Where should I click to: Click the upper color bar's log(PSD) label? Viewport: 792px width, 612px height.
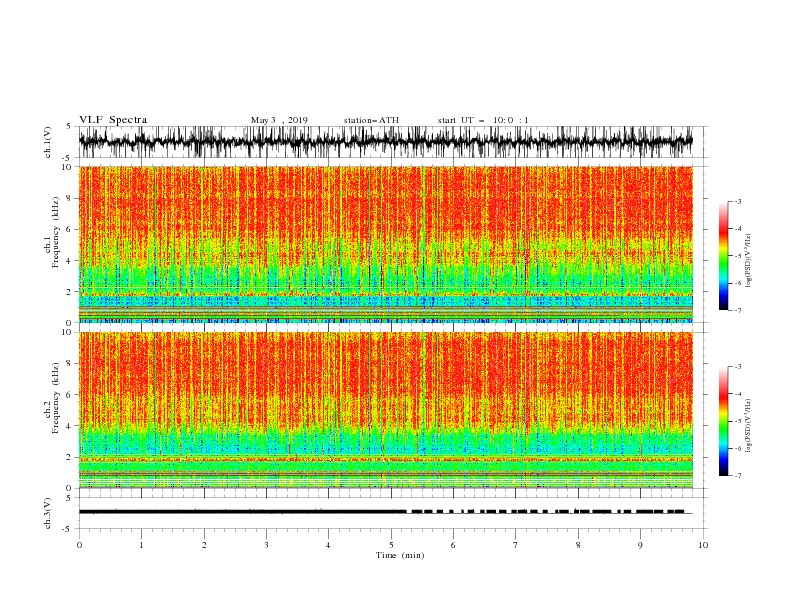748,261
